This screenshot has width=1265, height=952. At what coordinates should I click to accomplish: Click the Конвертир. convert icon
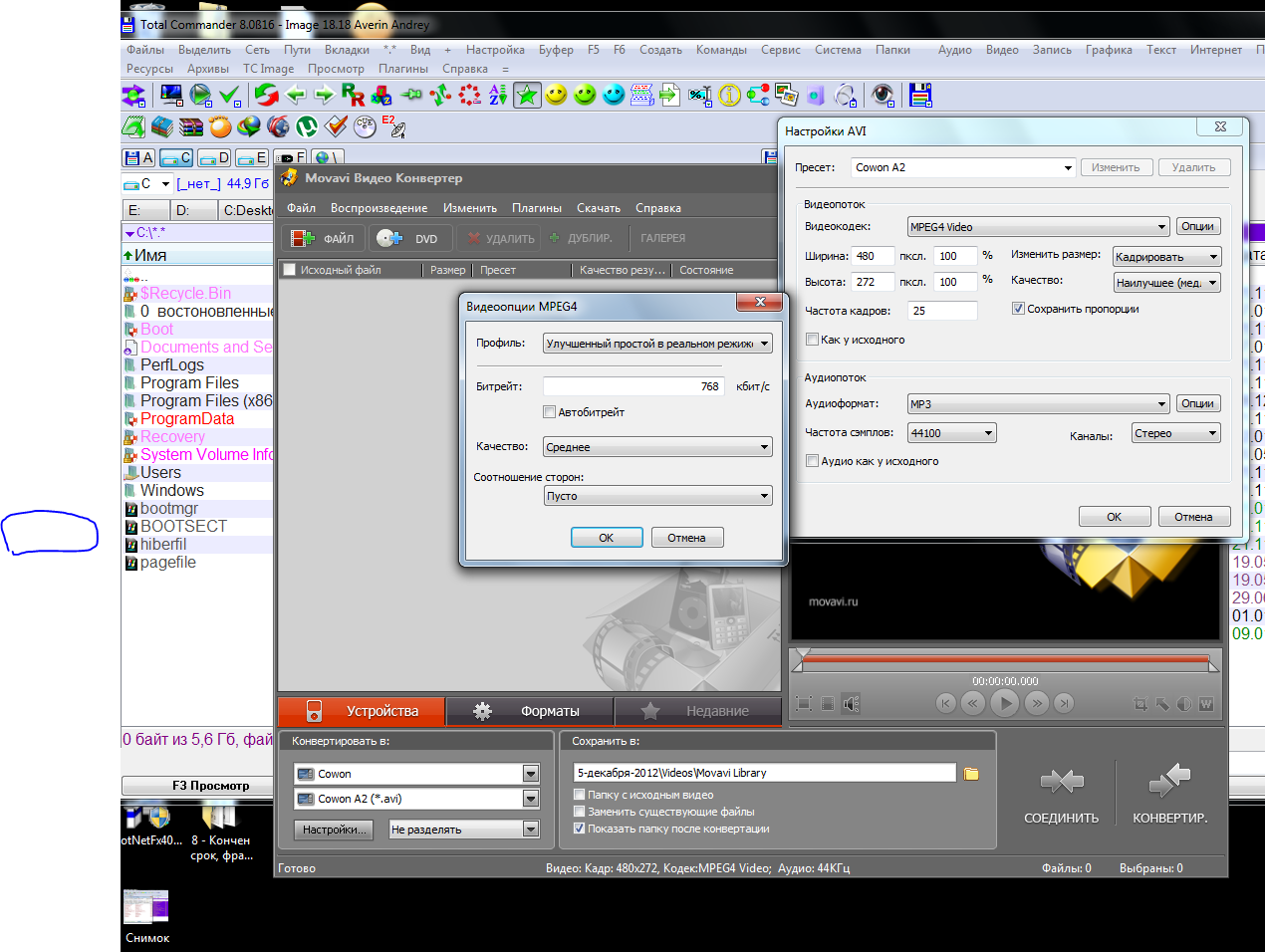pyautogui.click(x=1169, y=781)
